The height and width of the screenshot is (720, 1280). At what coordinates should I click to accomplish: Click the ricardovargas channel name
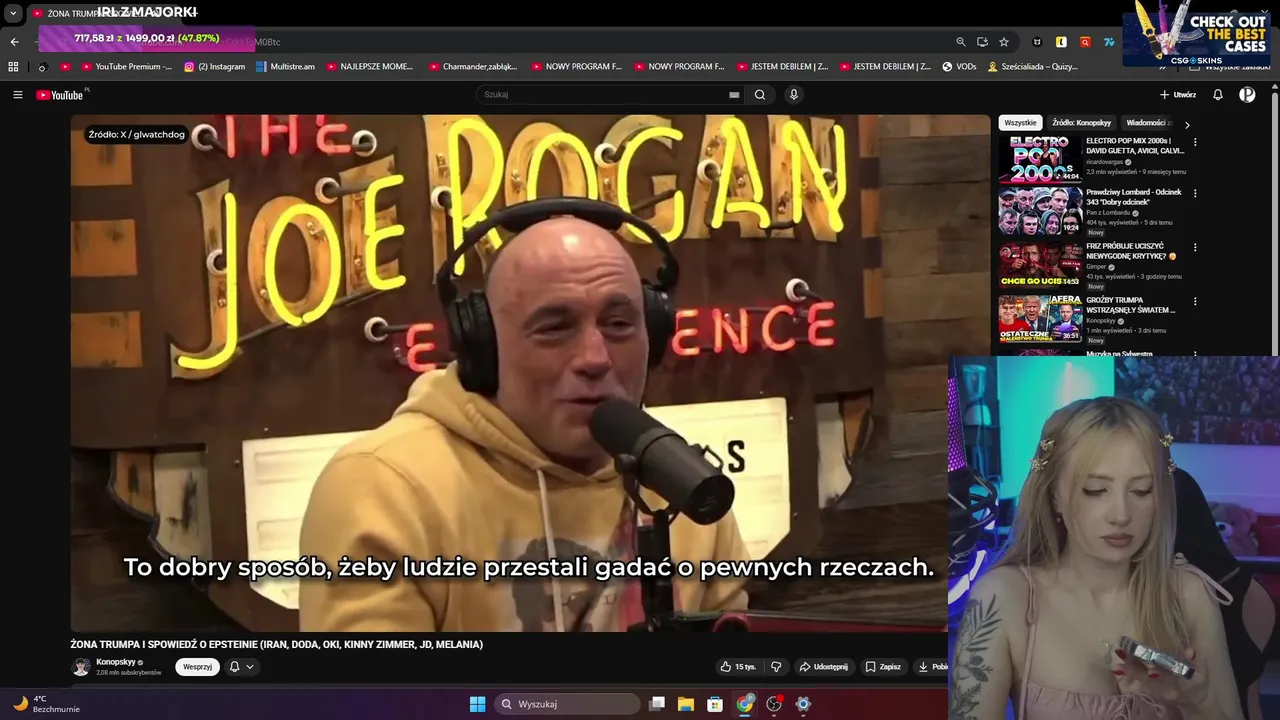[x=1104, y=161]
